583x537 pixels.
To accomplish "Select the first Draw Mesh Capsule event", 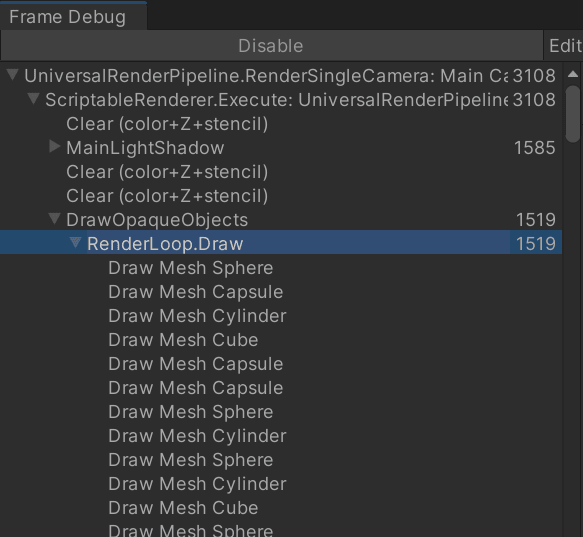I will pyautogui.click(x=281, y=292).
